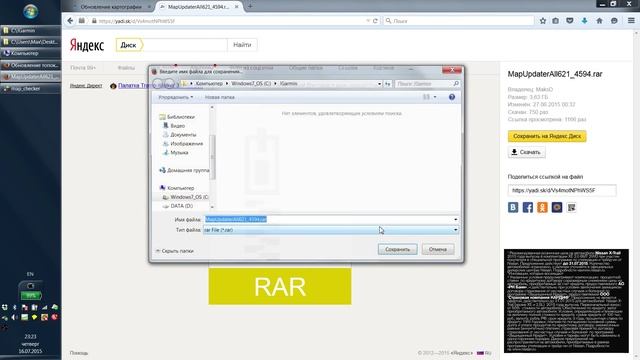Open the file type combo box, rar File
640x360 pixels.
click(331, 230)
